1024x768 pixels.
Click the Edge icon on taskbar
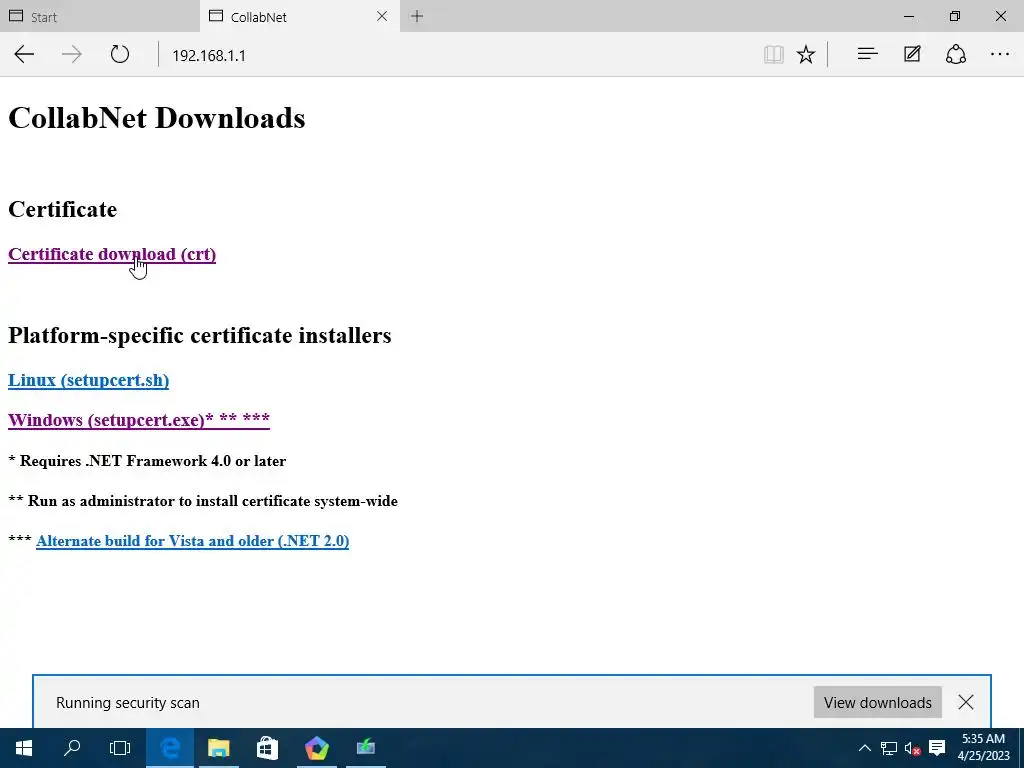(x=170, y=748)
